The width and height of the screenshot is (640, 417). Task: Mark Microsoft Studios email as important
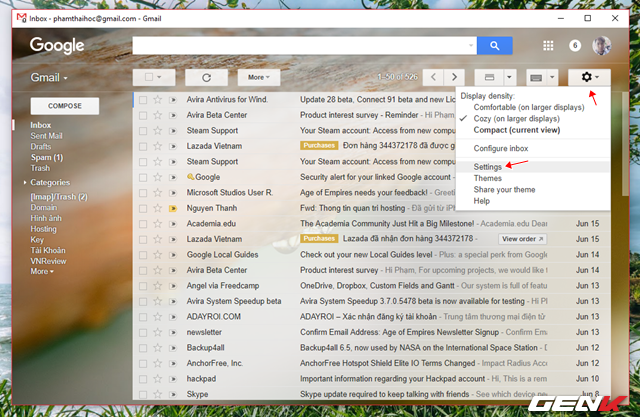(x=173, y=193)
